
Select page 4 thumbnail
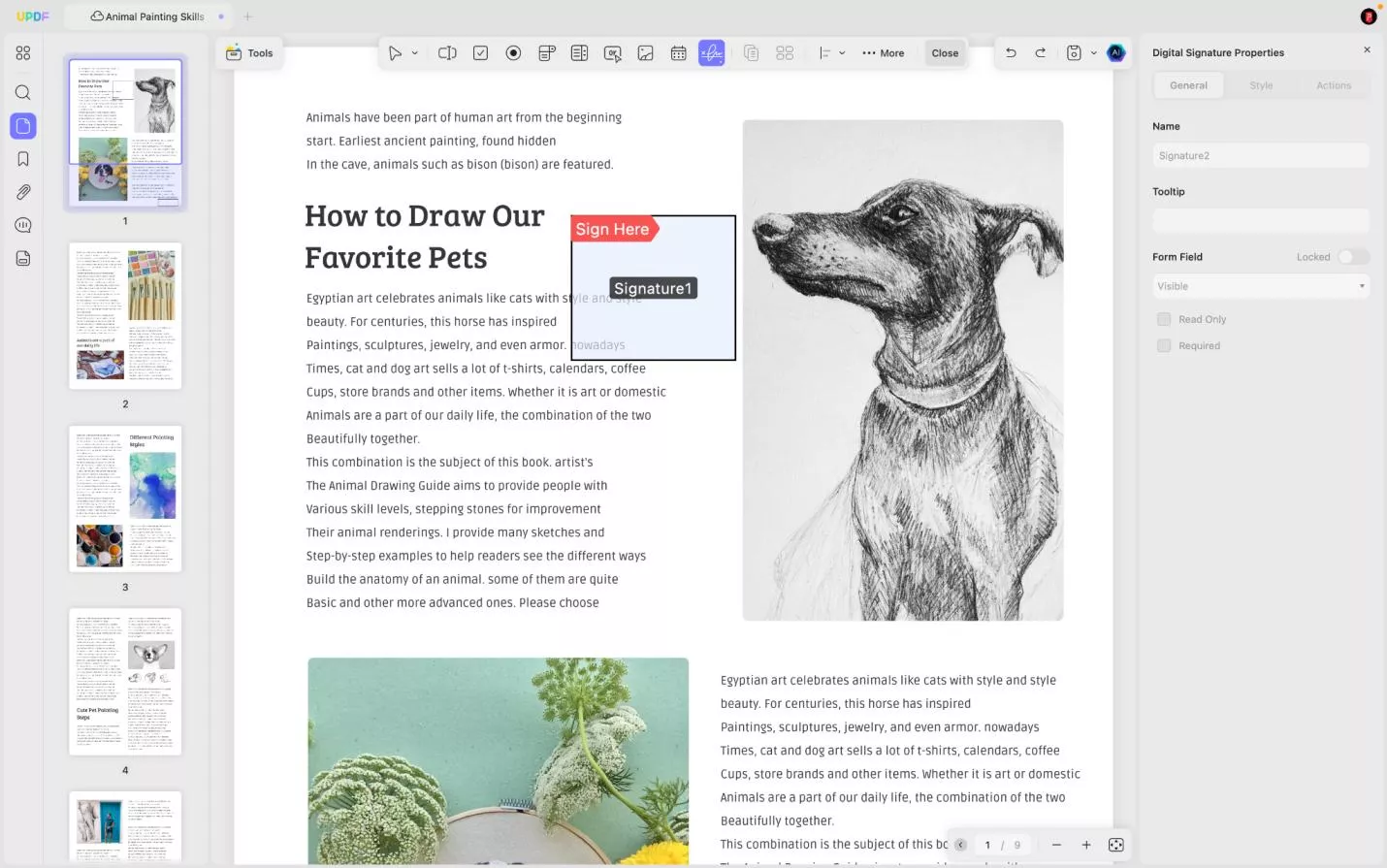pyautogui.click(x=125, y=682)
